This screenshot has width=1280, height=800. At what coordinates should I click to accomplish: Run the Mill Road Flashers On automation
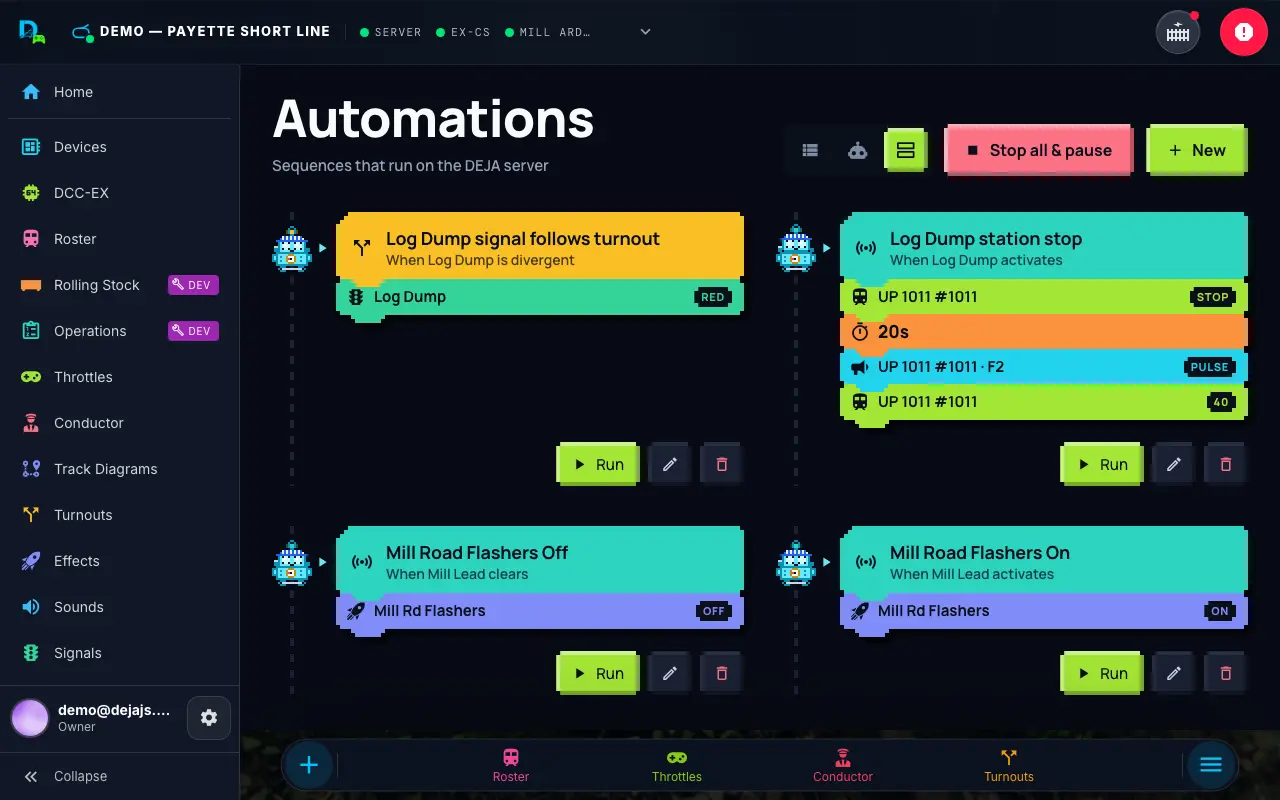(x=1102, y=673)
